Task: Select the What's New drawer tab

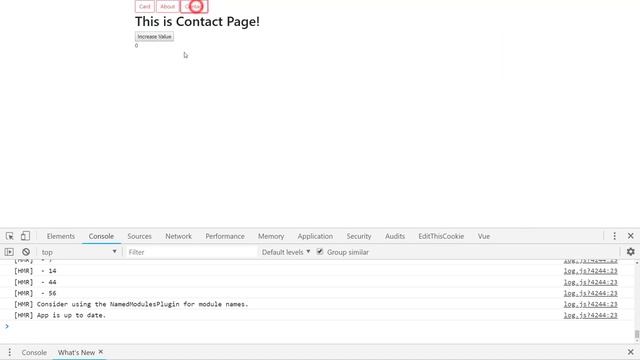Action: (x=76, y=352)
